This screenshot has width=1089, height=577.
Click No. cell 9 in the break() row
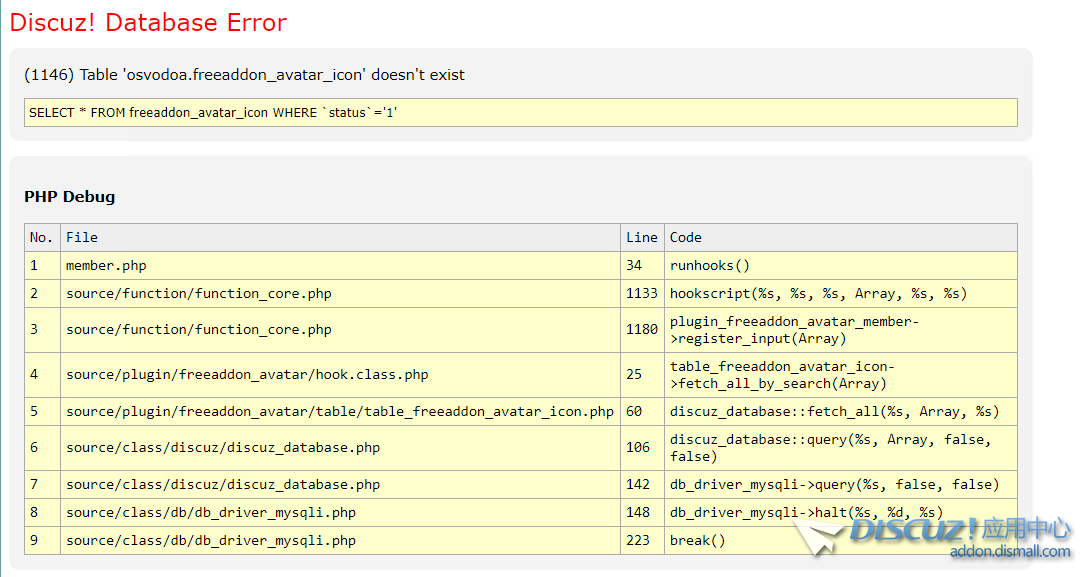tap(42, 540)
